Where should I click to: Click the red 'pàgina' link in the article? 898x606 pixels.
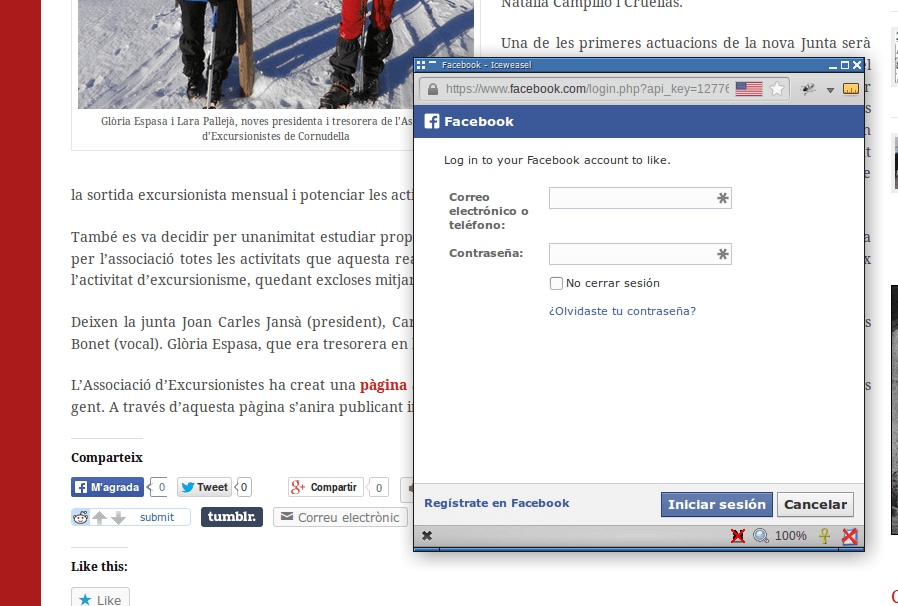tap(383, 385)
